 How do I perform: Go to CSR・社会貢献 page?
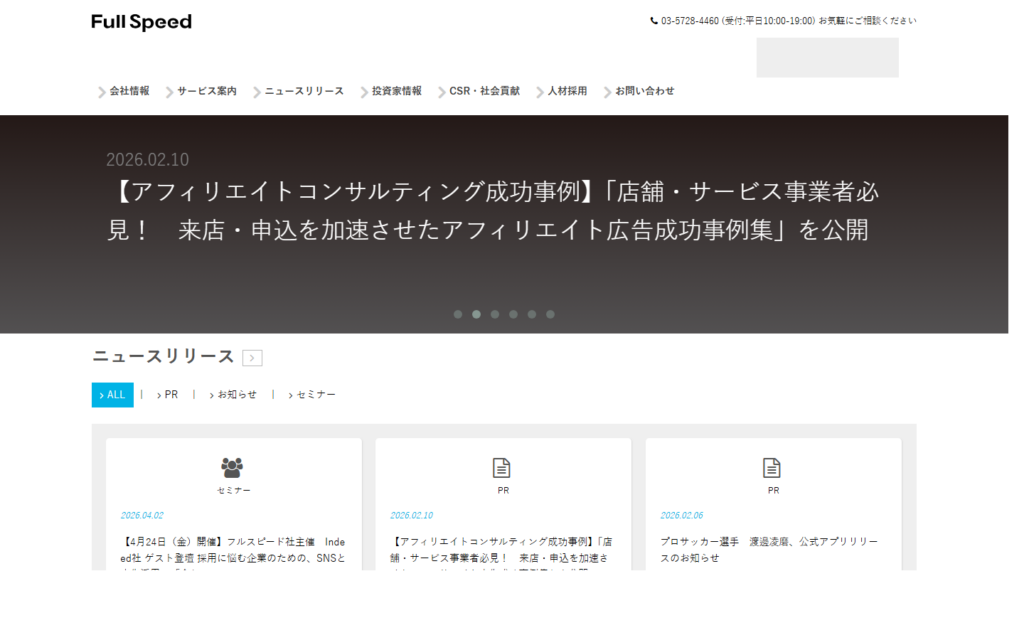pos(484,91)
